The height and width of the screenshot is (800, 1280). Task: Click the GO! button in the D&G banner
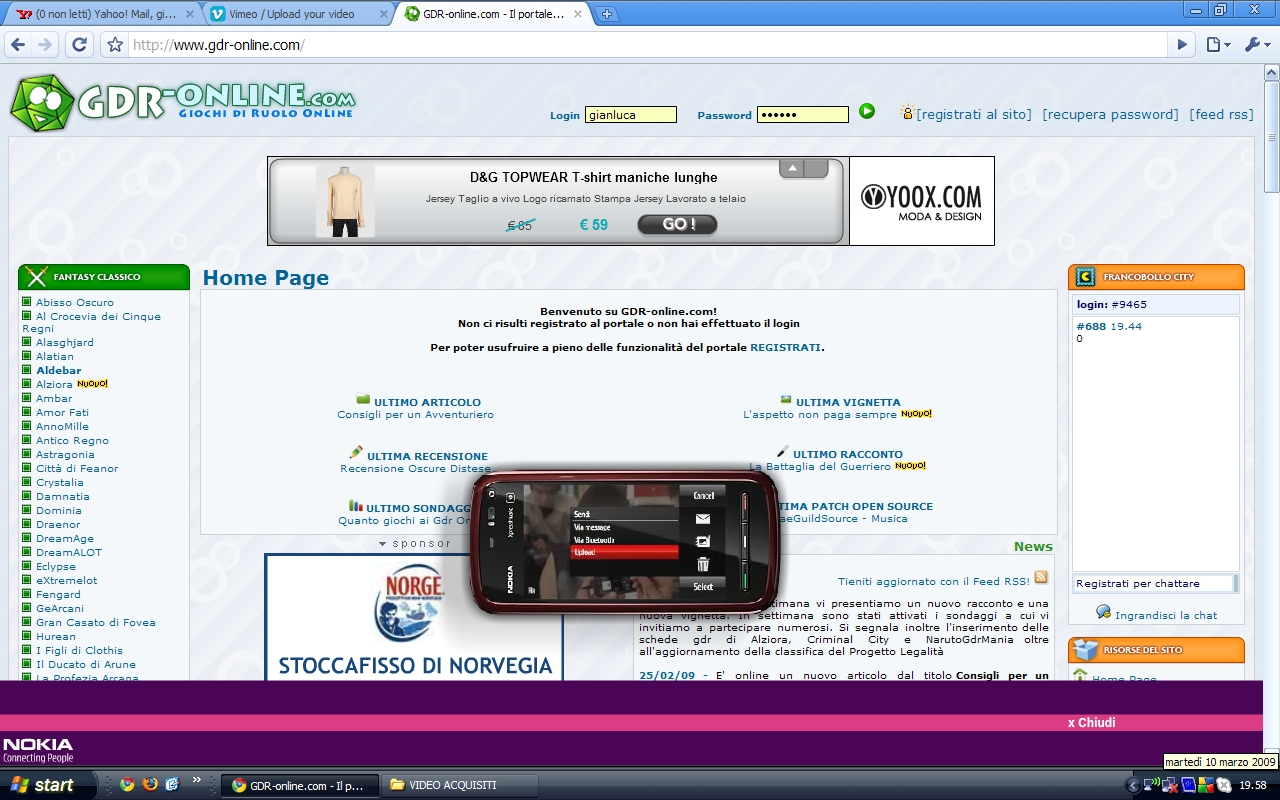pyautogui.click(x=677, y=224)
